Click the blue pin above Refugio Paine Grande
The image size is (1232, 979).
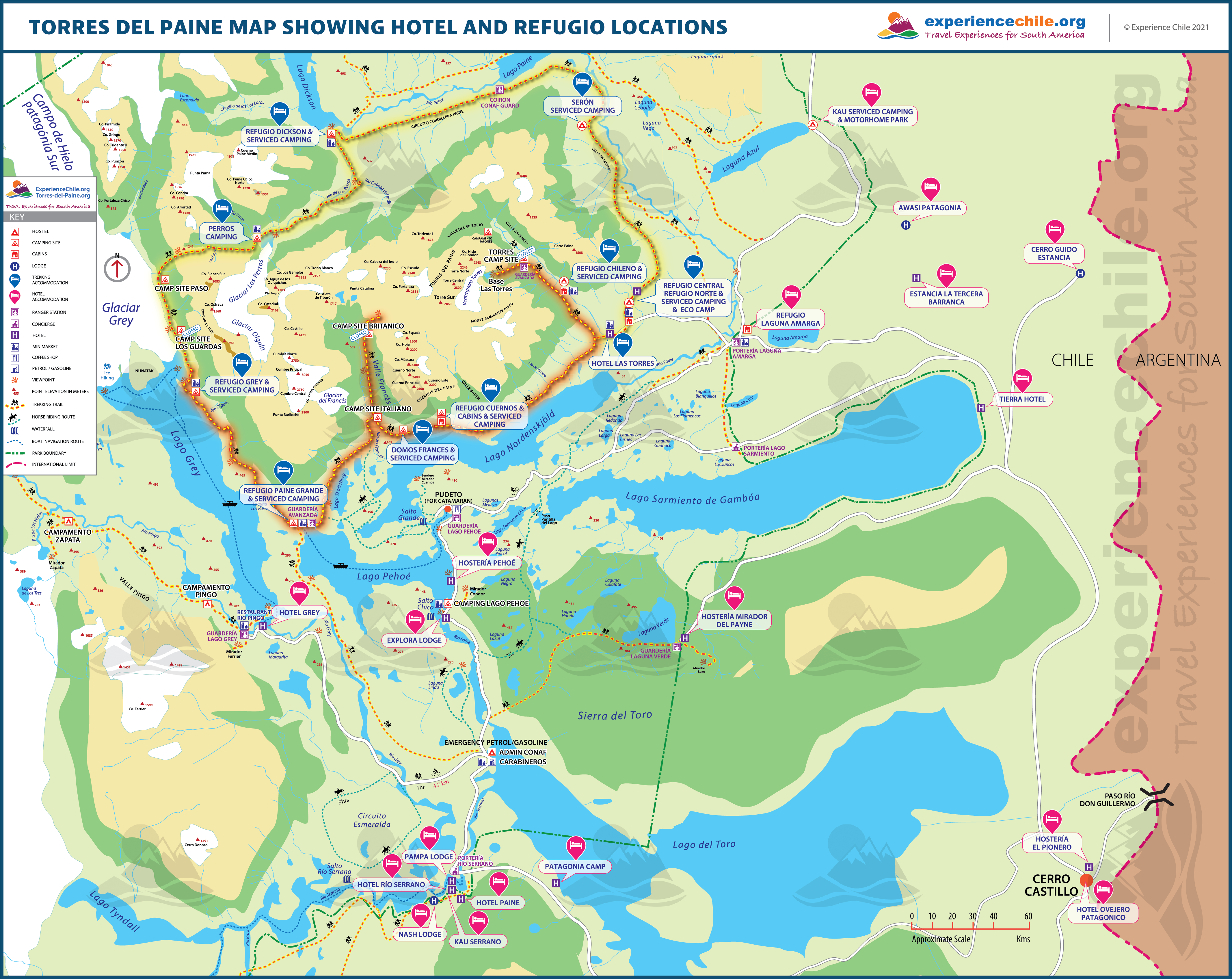click(x=283, y=470)
